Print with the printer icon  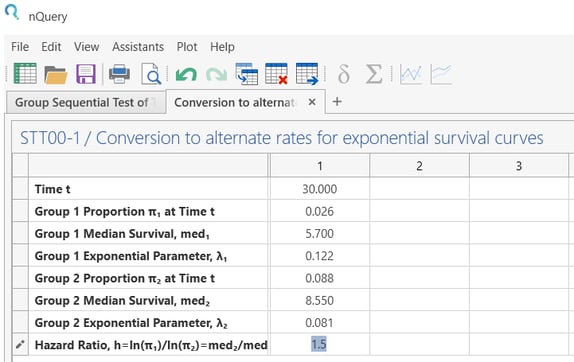(x=119, y=74)
